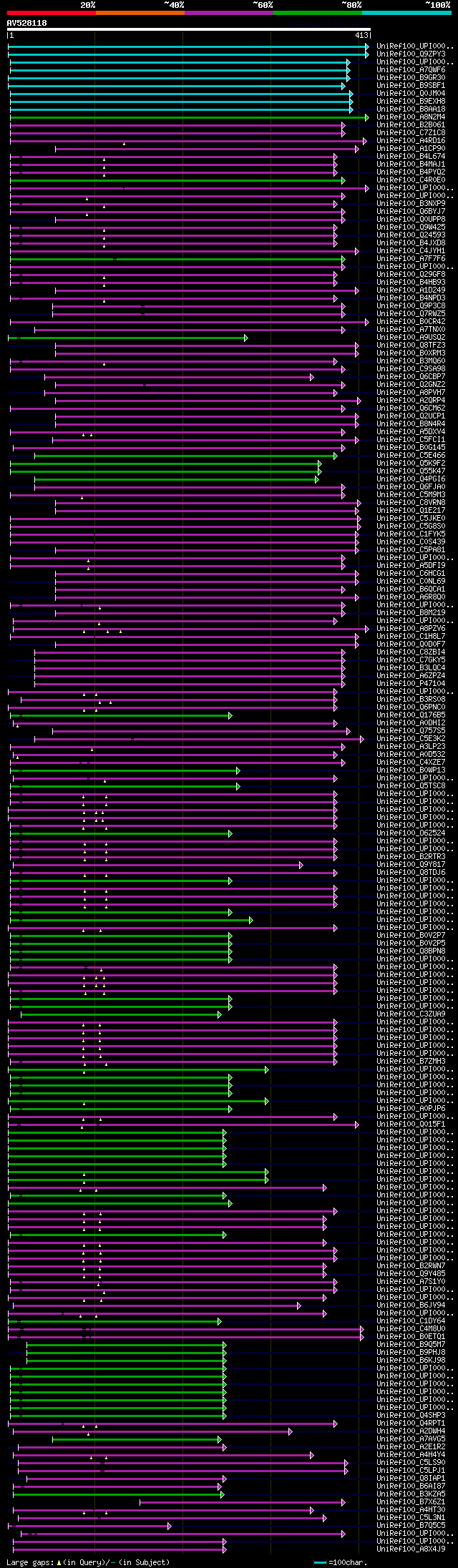
Task: Select label UniRef100_Q2GNZ2
Action: pyautogui.click(x=411, y=384)
